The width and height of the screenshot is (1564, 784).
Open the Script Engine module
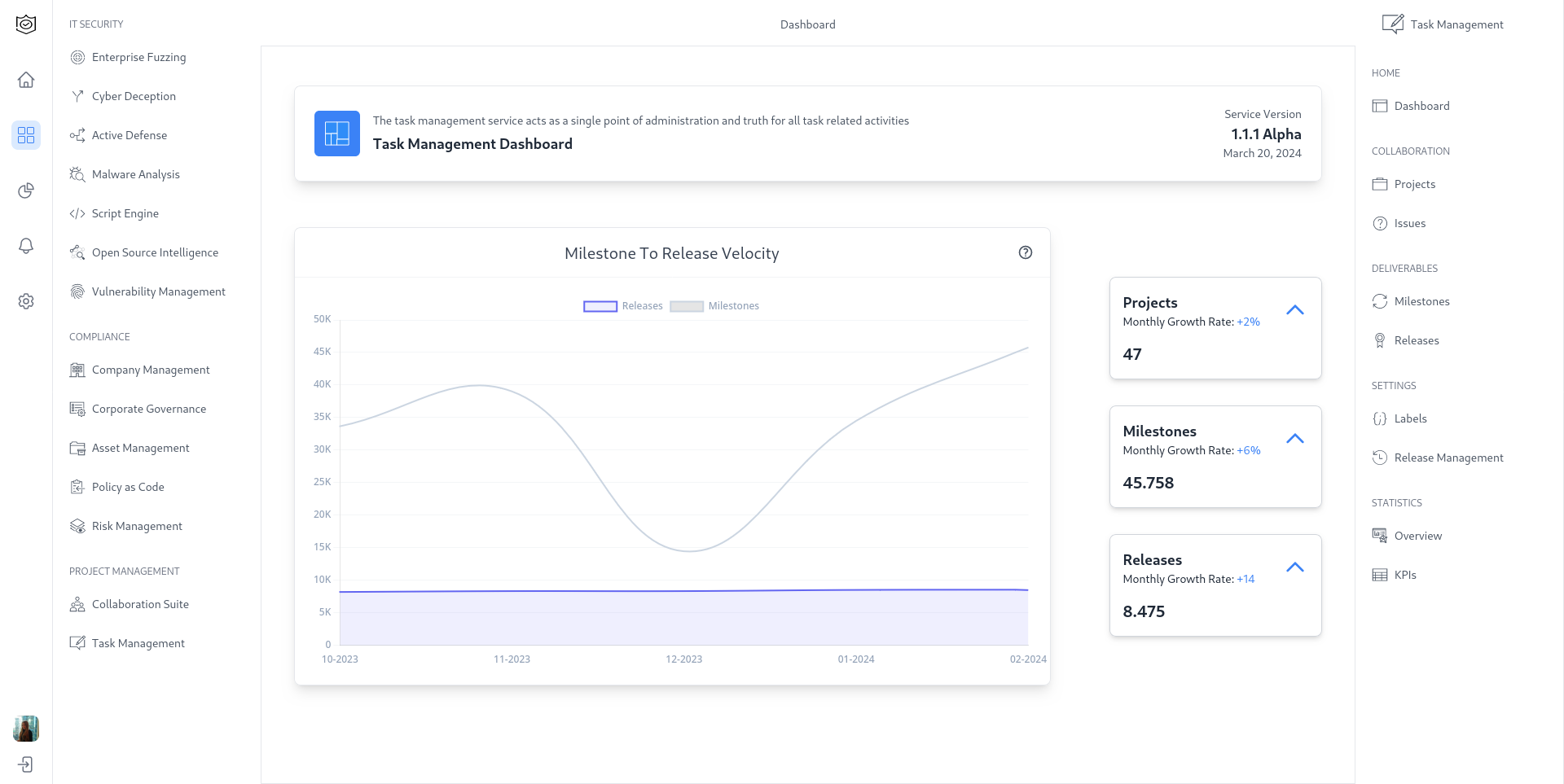pos(125,213)
